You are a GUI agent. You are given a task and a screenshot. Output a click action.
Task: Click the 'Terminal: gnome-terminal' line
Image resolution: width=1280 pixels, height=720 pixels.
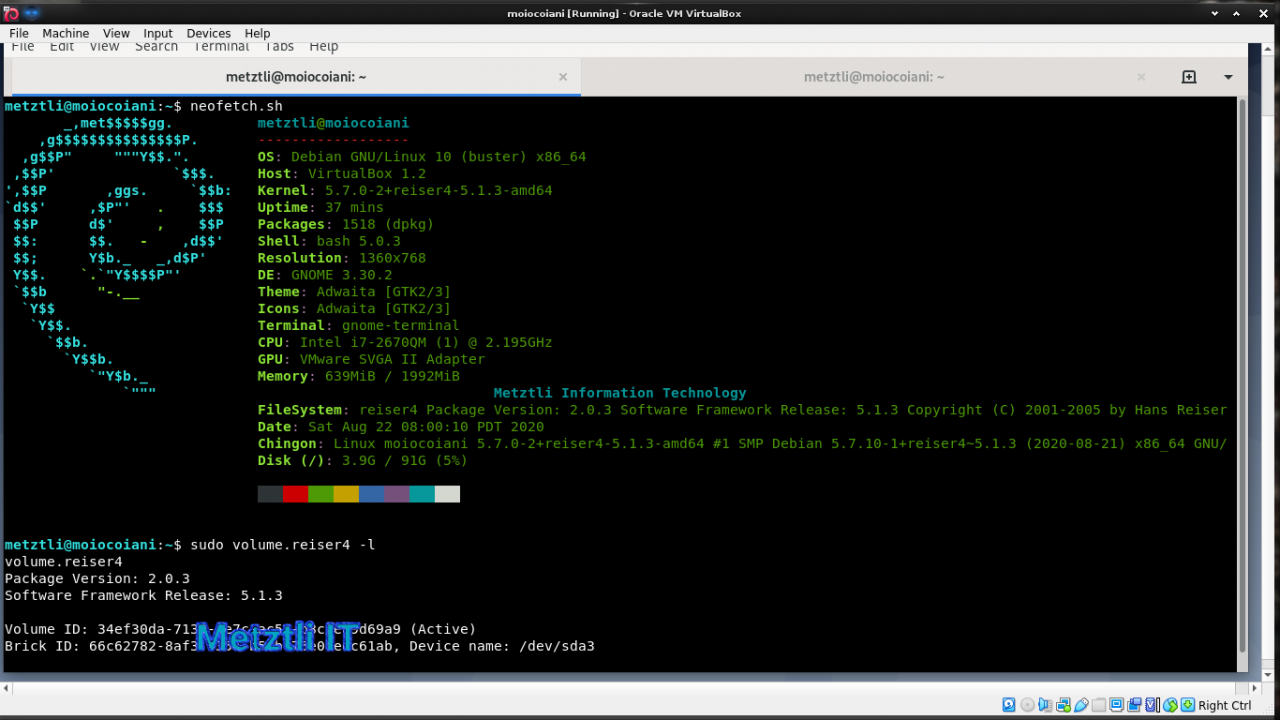(x=359, y=326)
